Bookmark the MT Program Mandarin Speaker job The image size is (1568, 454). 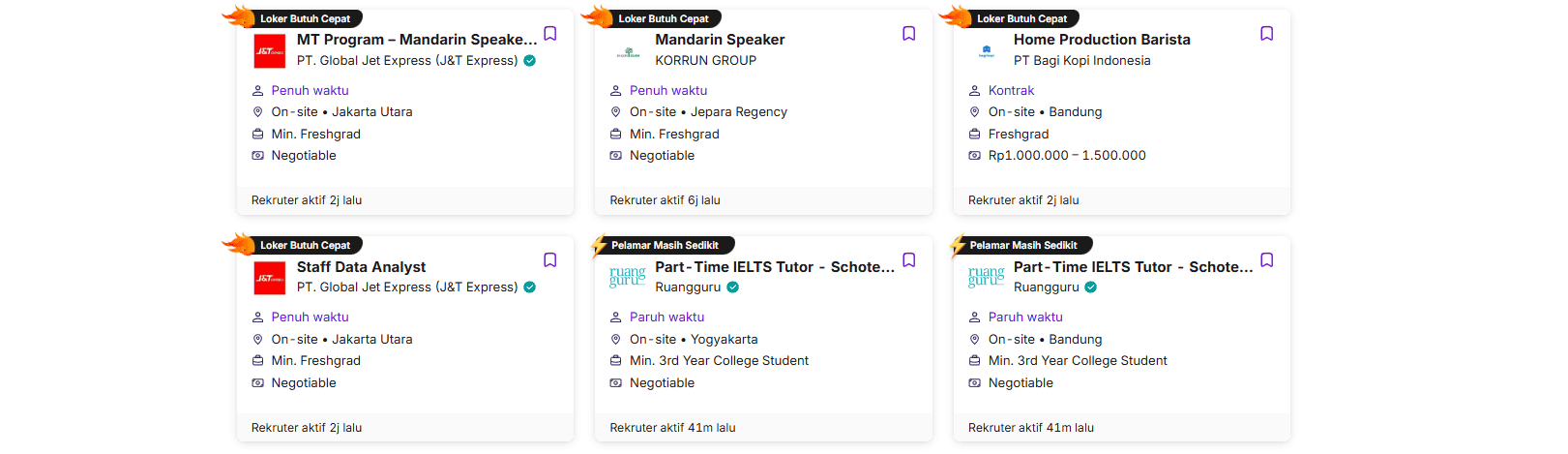550,34
